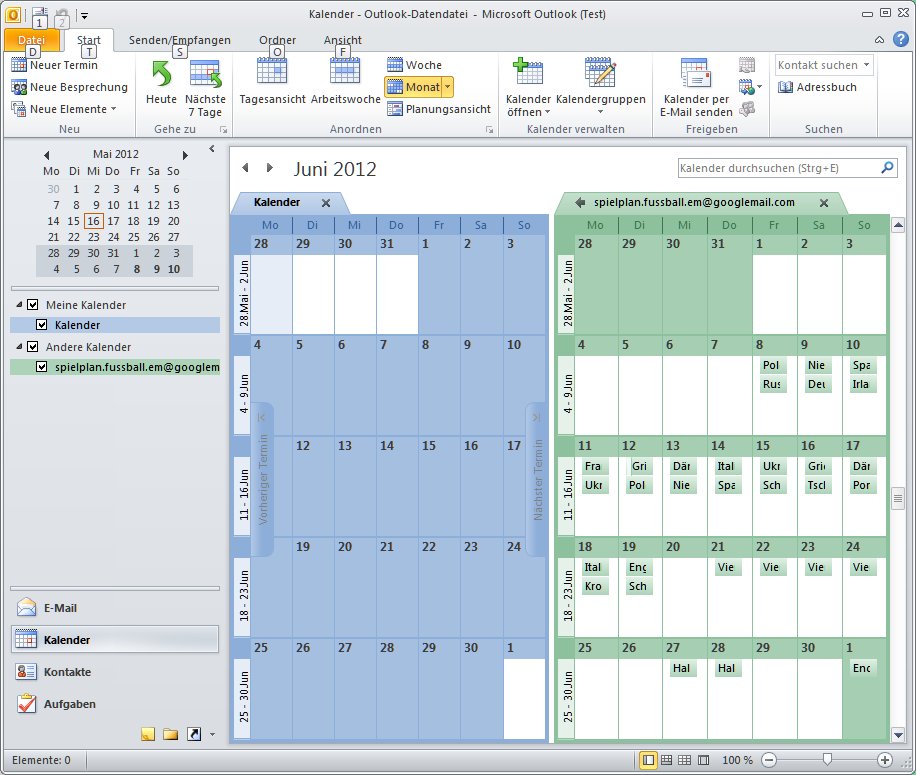Open the Notes icon in navigation footer
The width and height of the screenshot is (916, 775).
coord(148,734)
